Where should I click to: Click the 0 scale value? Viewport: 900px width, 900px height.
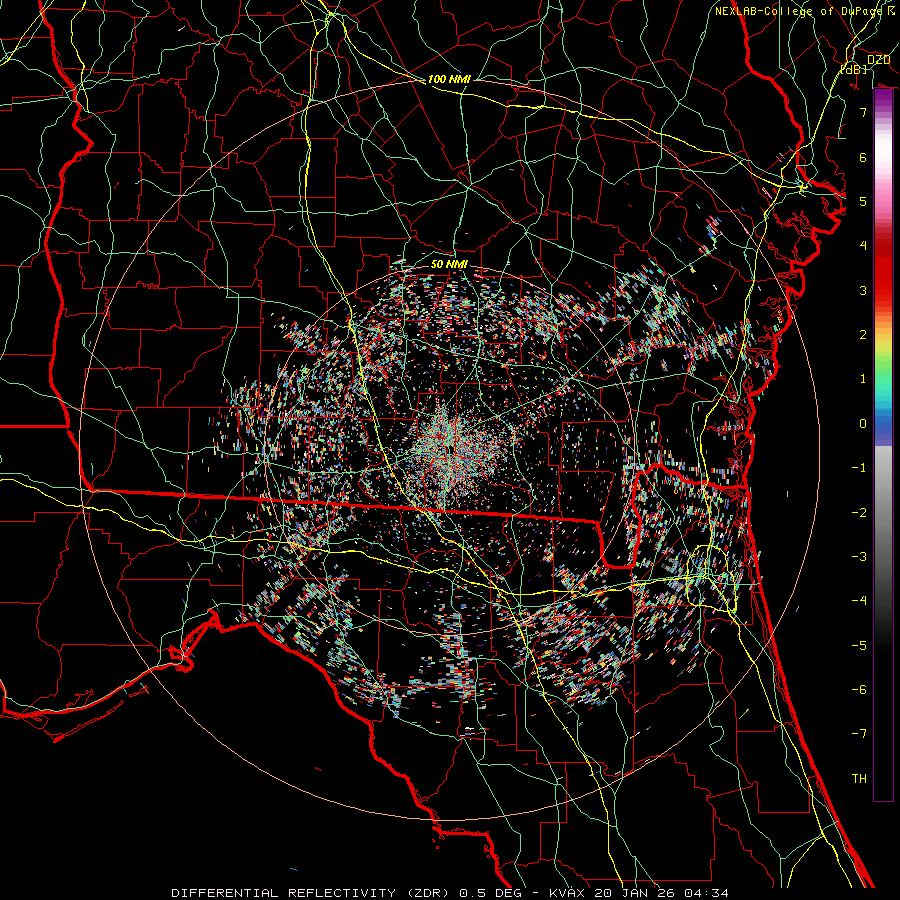[863, 423]
